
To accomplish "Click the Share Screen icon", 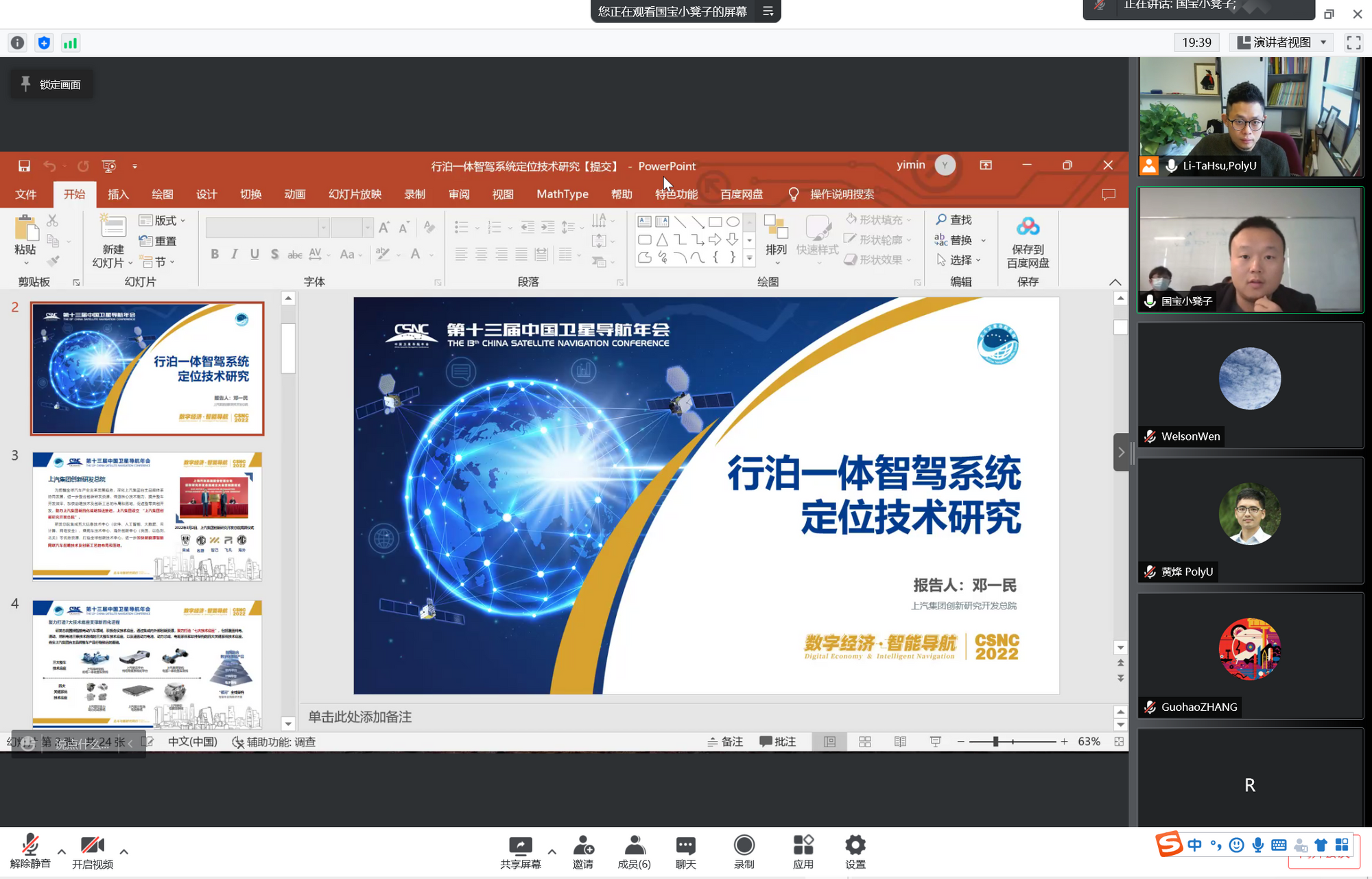I will tap(520, 845).
